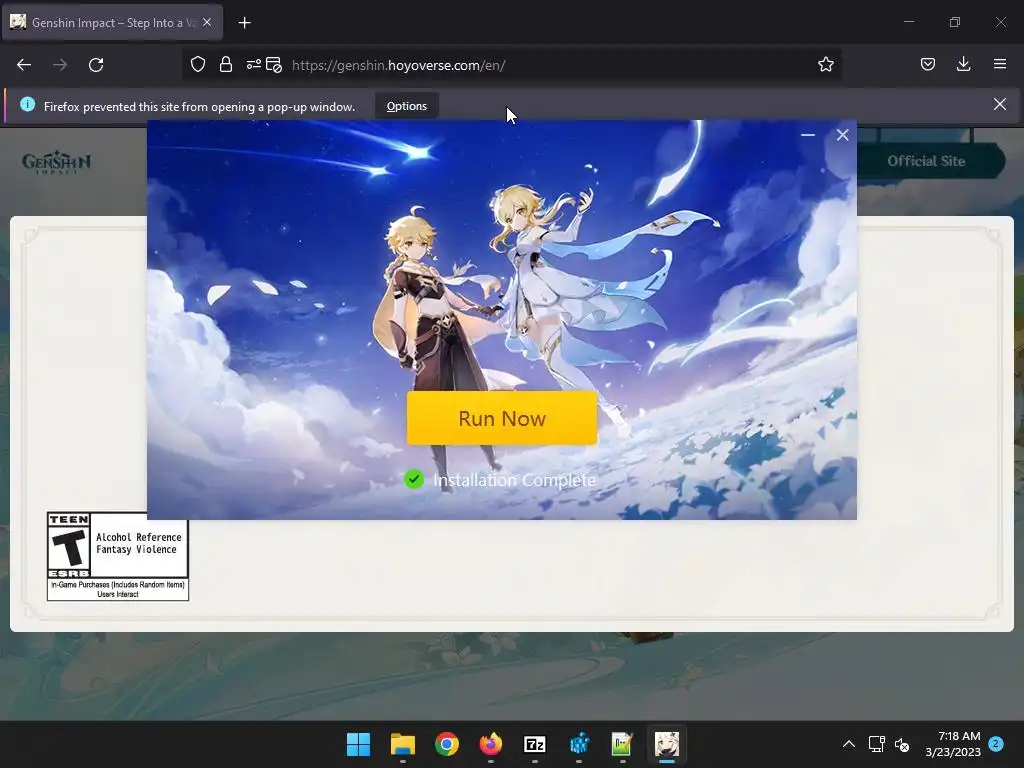Open the Windows Start menu
This screenshot has width=1024, height=768.
[x=358, y=744]
